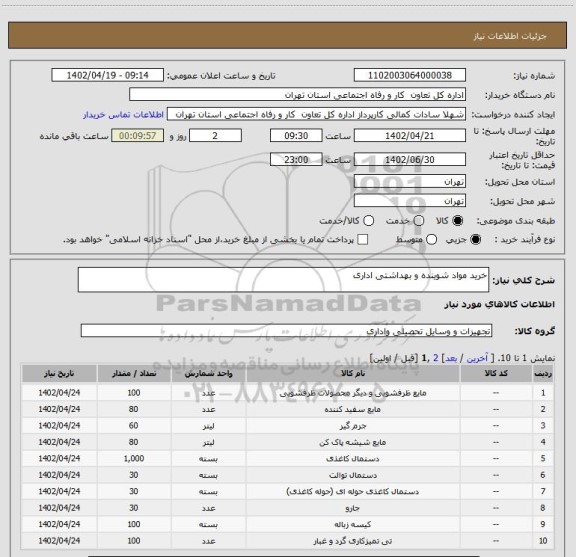Click the جزئیات اطلاعات نیاز header title
This screenshot has height=557, width=576.
[510, 36]
